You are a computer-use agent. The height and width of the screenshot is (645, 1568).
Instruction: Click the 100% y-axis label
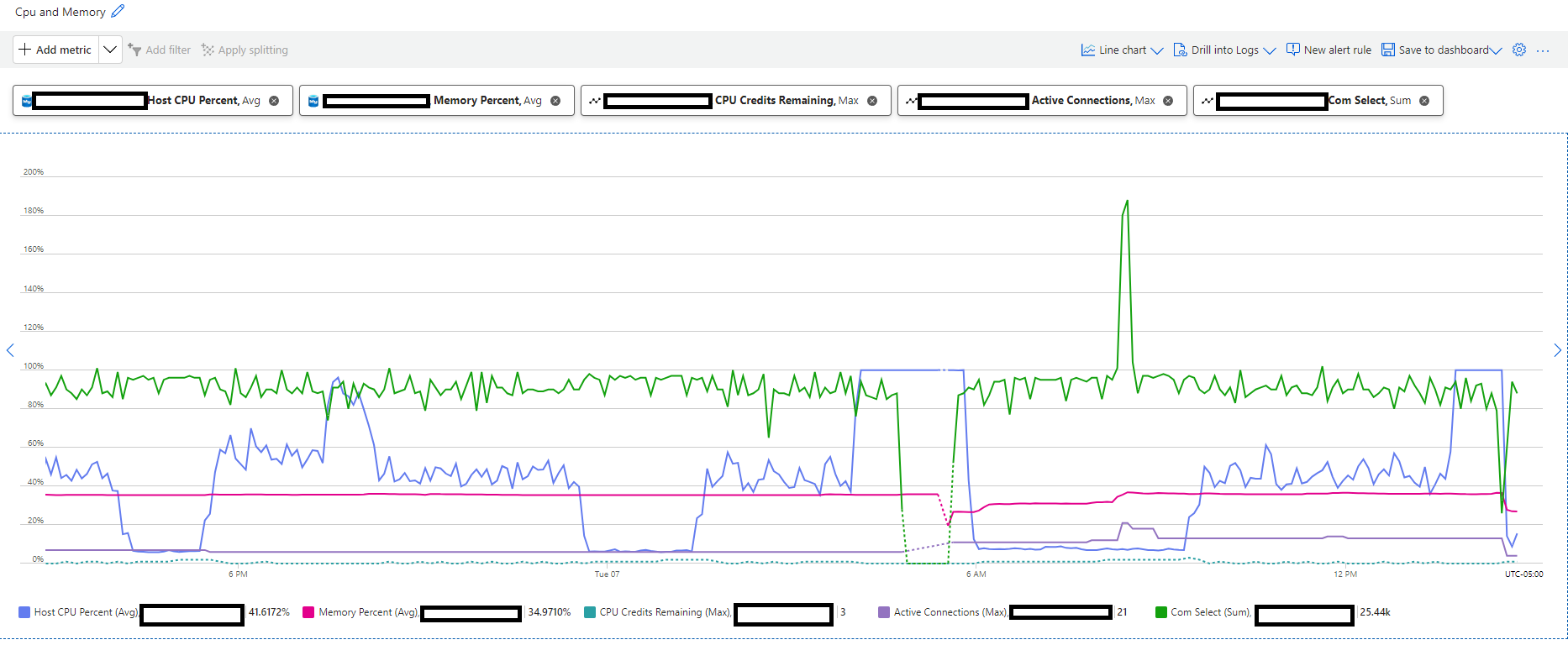pos(33,366)
